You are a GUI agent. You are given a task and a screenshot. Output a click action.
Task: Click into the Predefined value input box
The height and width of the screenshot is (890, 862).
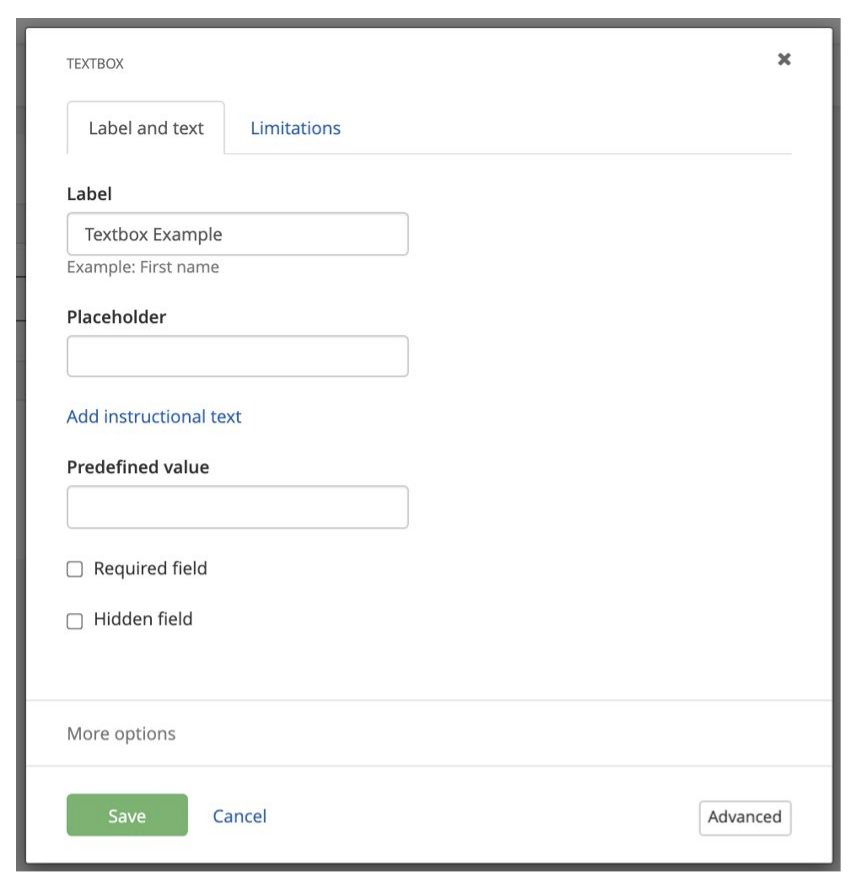pyautogui.click(x=237, y=507)
